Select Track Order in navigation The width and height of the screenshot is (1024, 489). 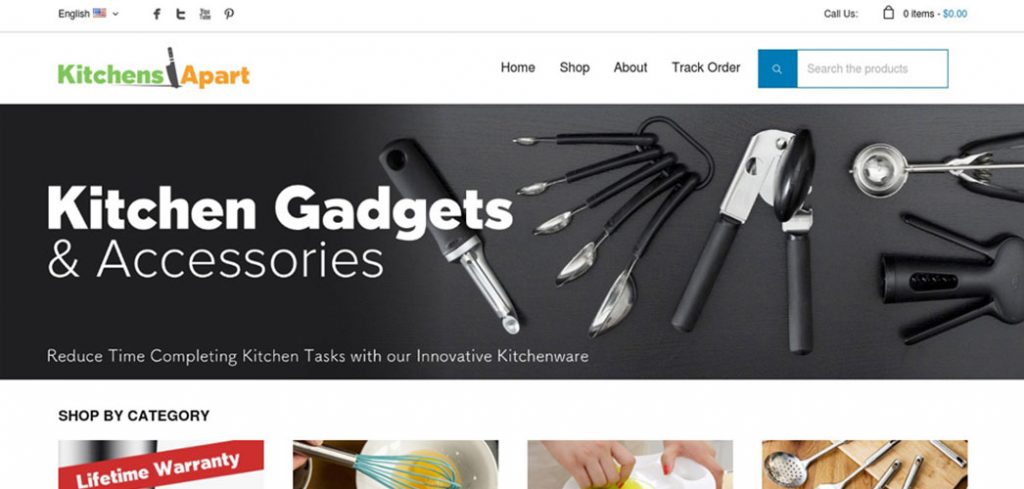click(706, 68)
